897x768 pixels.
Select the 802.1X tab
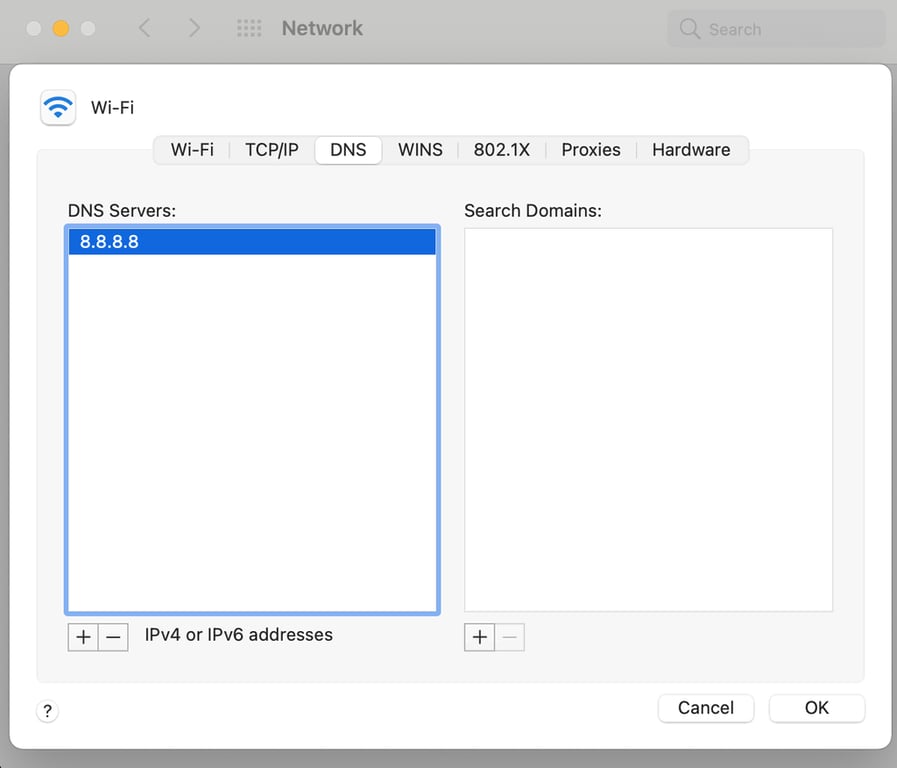click(x=502, y=150)
